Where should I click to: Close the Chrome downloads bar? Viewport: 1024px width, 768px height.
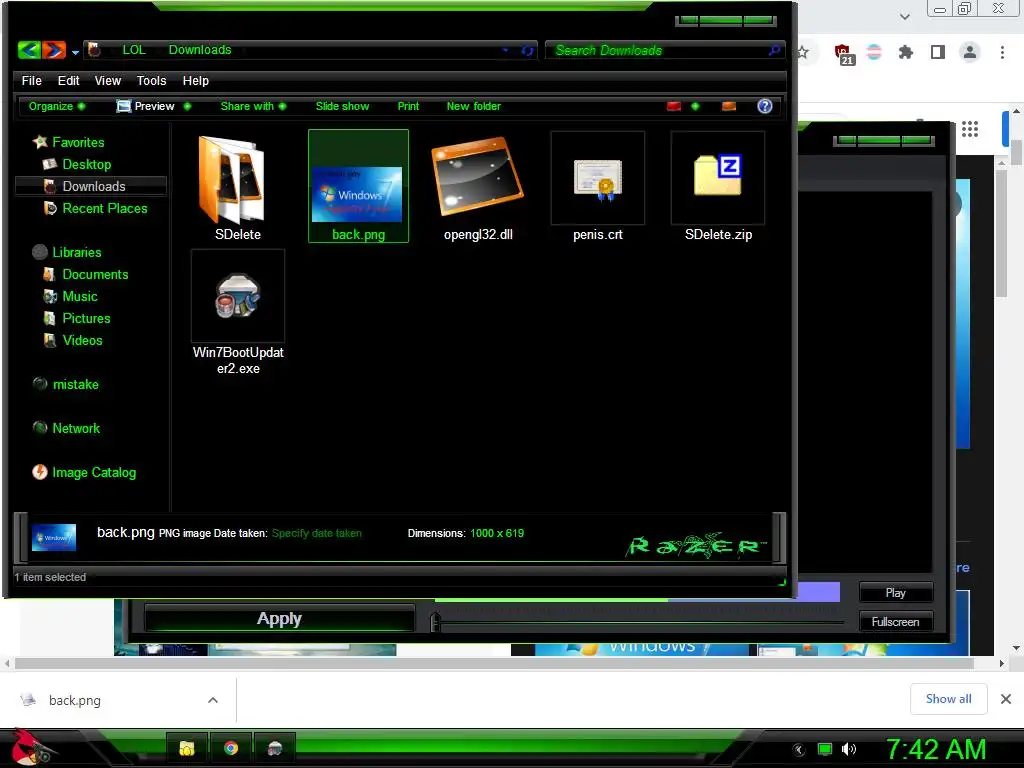tap(1006, 699)
